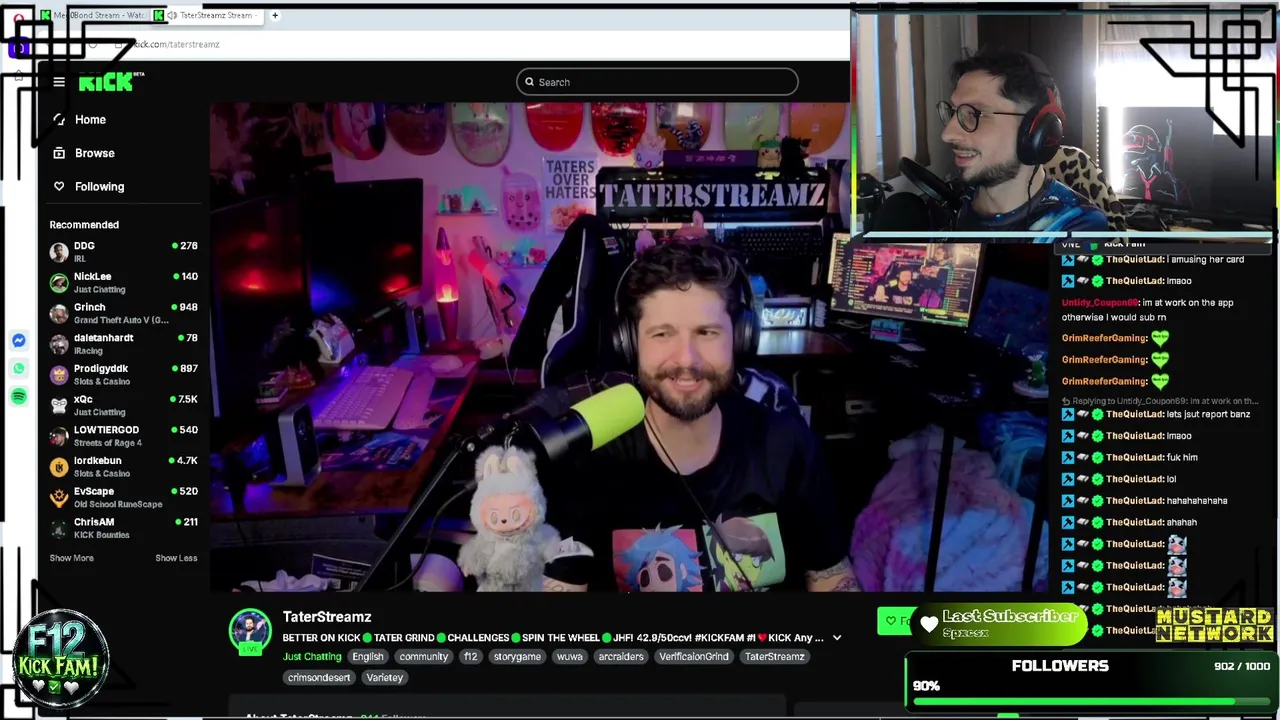Click the community tag

click(x=423, y=657)
